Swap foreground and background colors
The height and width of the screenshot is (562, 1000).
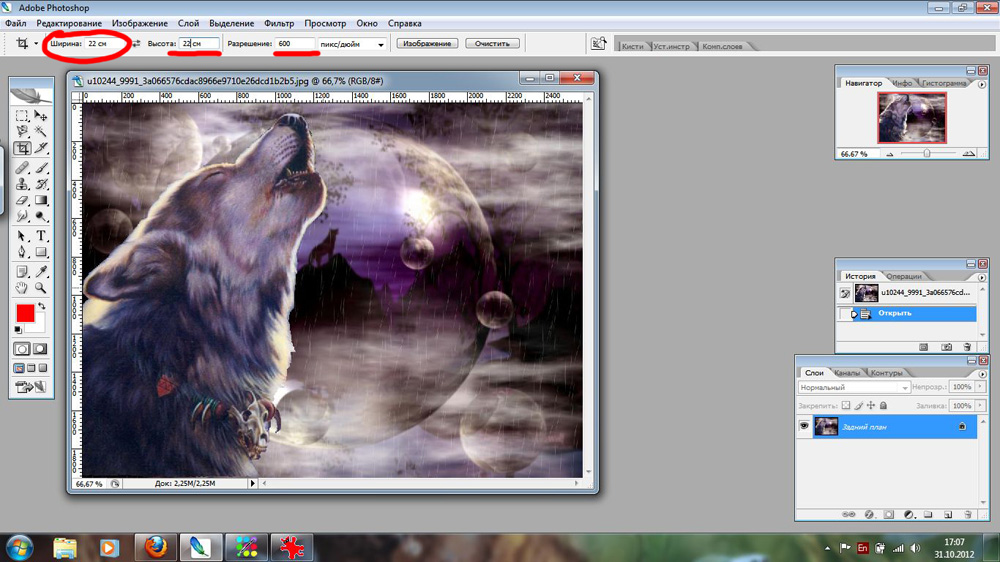(41, 307)
